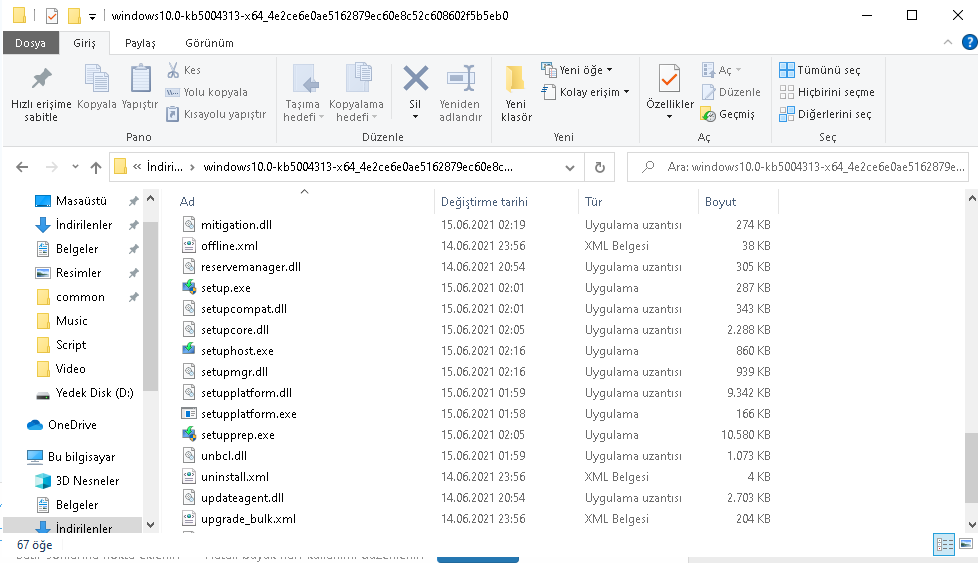
Task: Click the search box field
Action: point(798,167)
